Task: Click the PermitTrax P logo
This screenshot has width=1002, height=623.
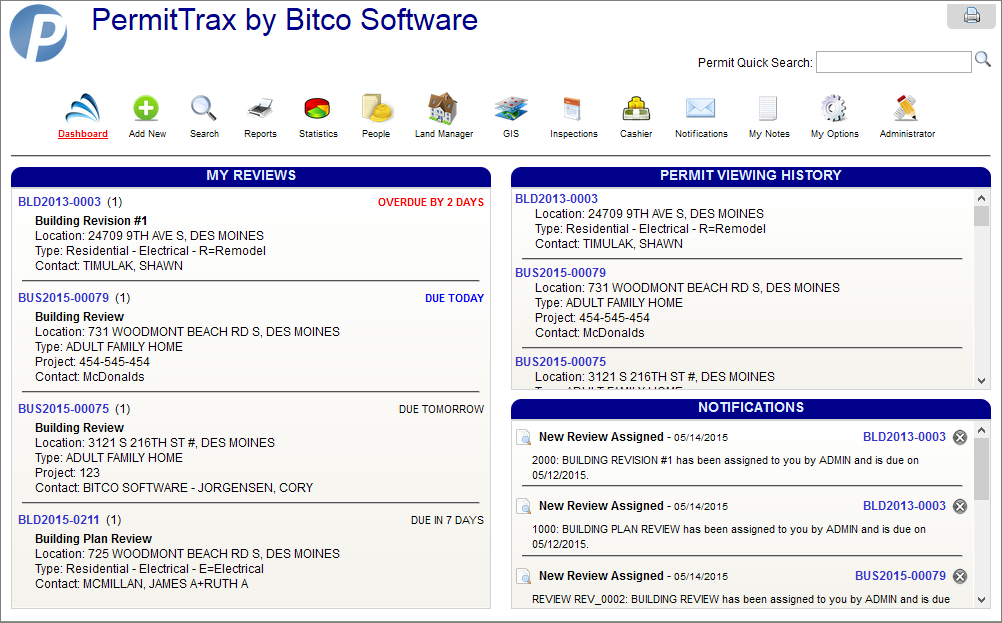Action: point(38,33)
